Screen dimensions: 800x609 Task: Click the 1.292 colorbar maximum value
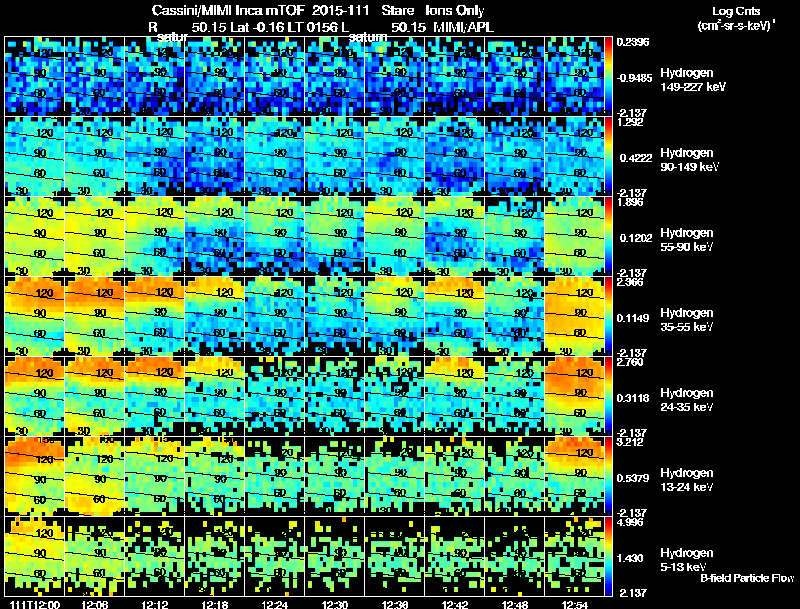point(630,122)
